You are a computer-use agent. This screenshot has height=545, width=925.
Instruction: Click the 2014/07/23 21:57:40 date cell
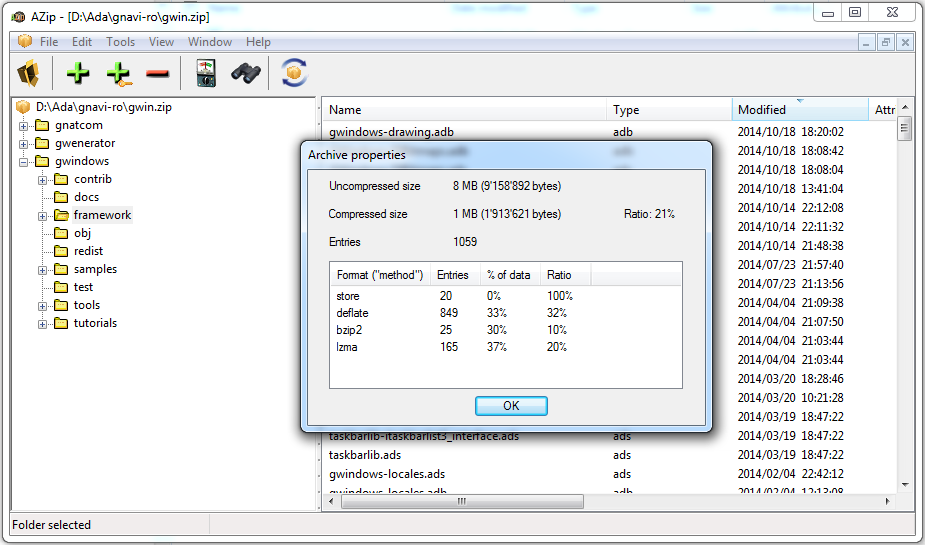(x=790, y=265)
